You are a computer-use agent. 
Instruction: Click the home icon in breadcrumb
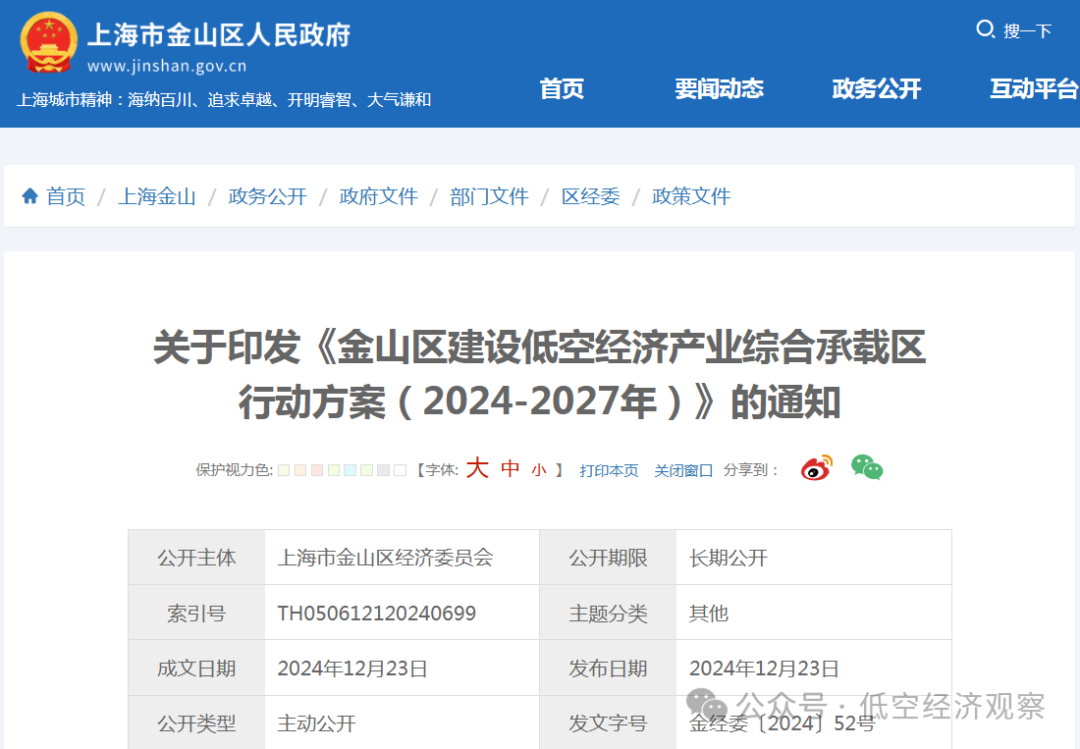30,196
